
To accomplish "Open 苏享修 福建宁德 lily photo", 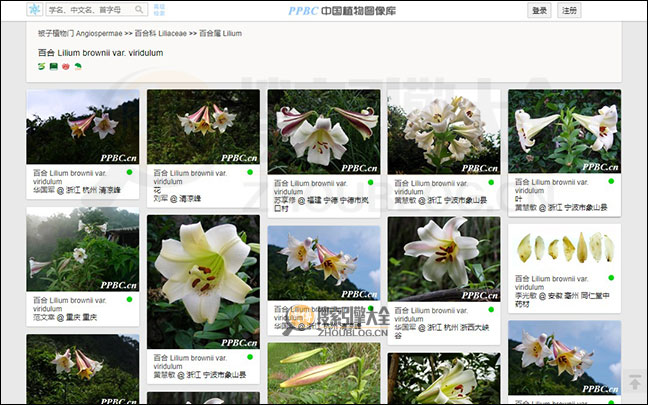I will pyautogui.click(x=323, y=132).
